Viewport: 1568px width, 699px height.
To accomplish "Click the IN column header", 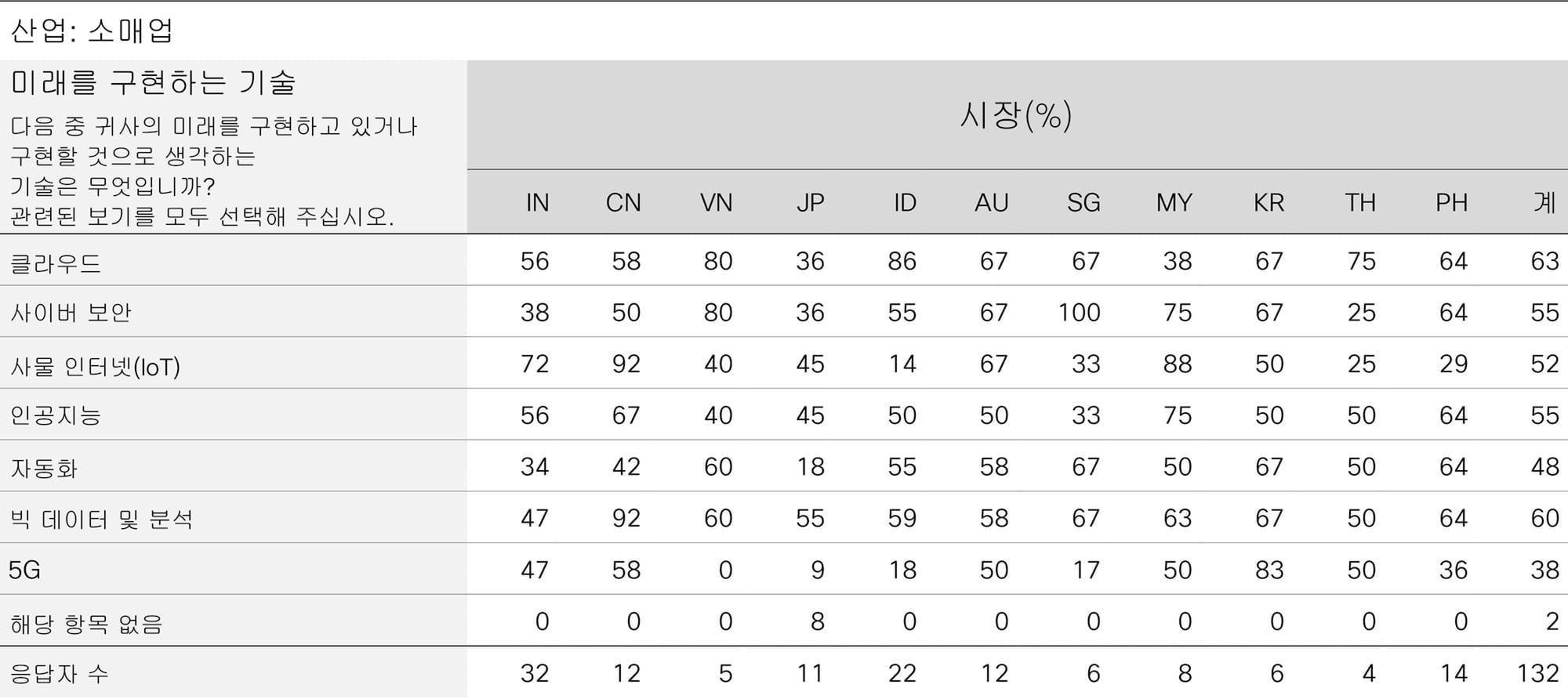I will tap(537, 203).
